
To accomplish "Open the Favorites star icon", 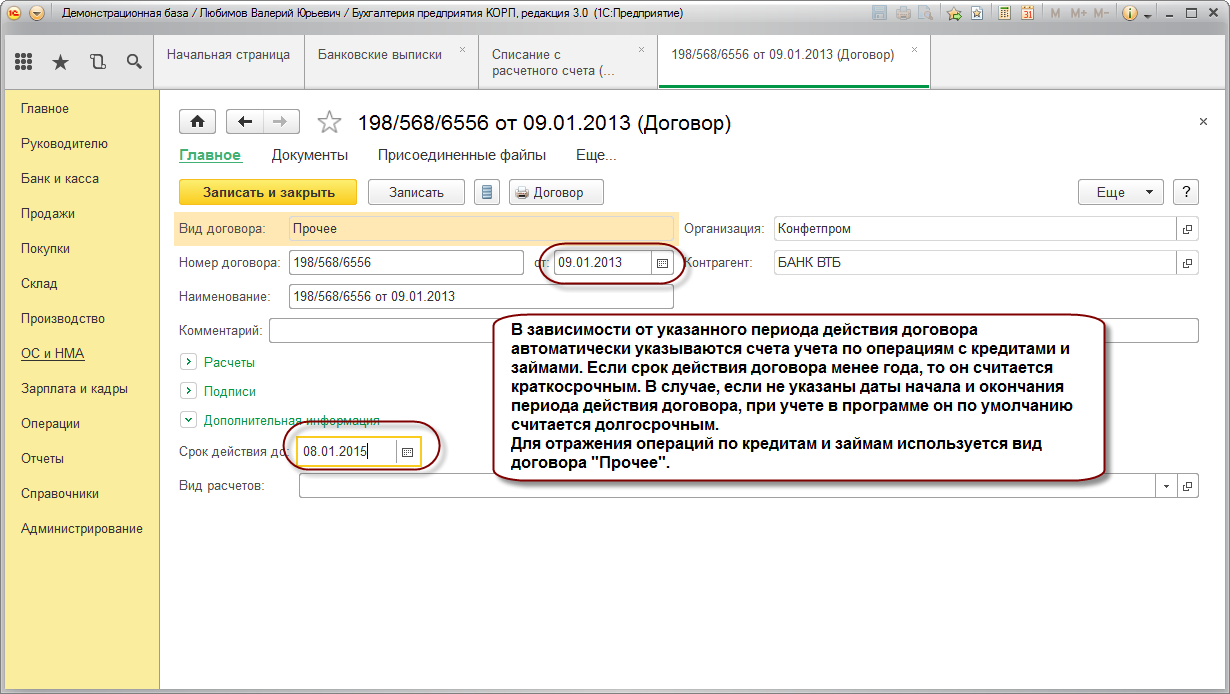I will (x=60, y=62).
